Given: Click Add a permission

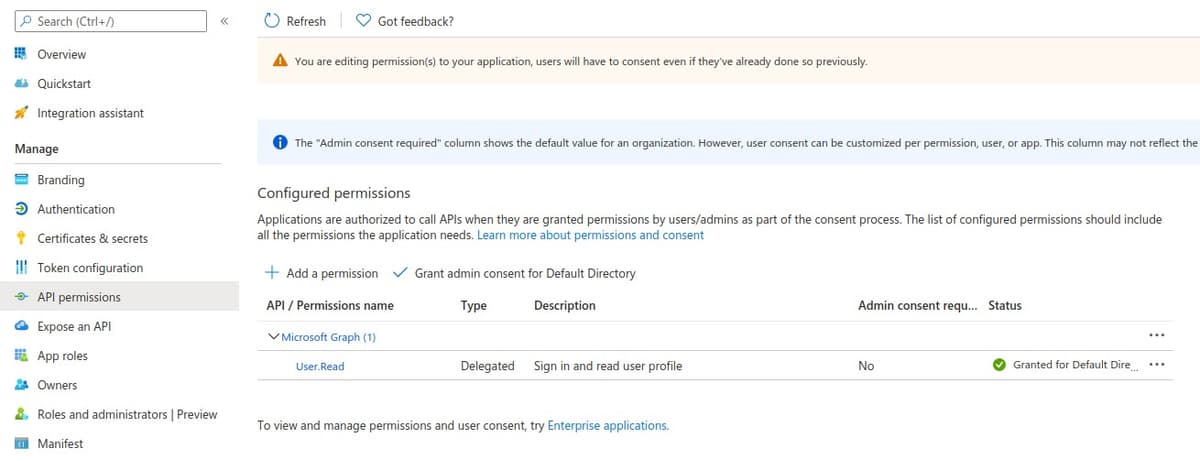Looking at the screenshot, I should (x=322, y=273).
